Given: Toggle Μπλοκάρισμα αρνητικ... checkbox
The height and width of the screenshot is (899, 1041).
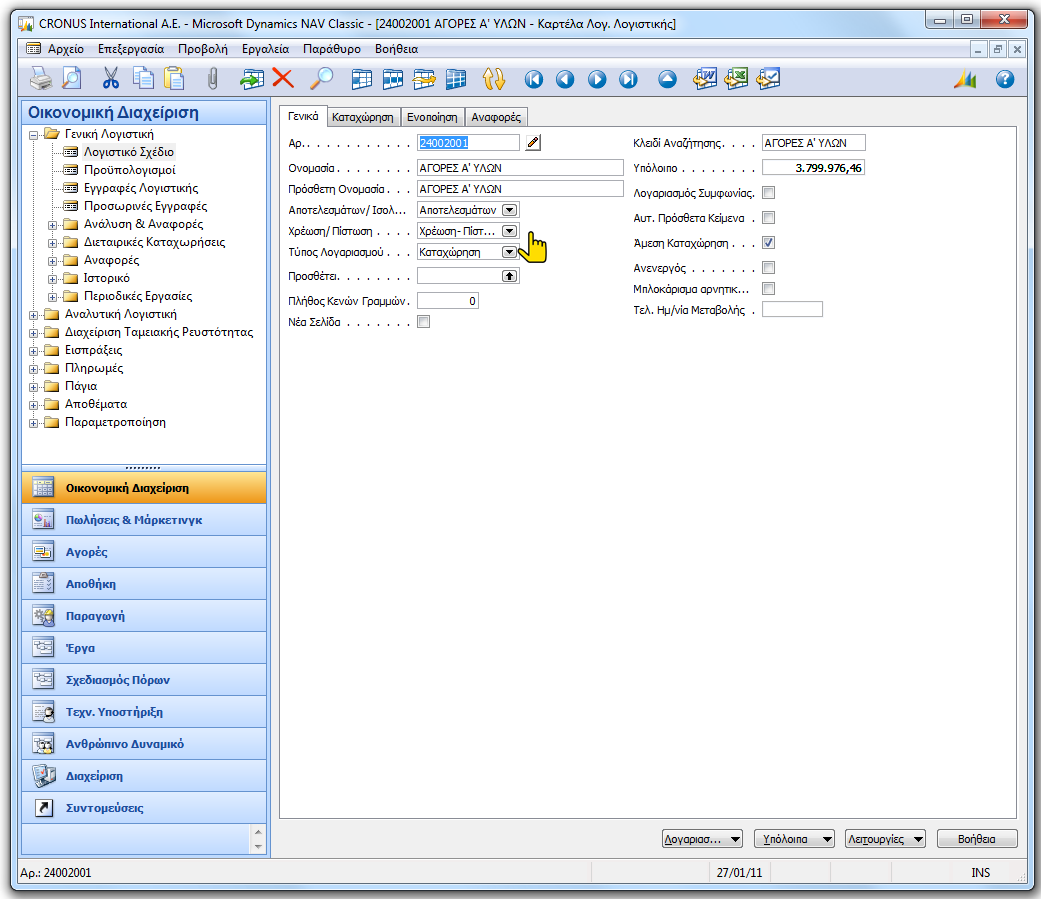Looking at the screenshot, I should (768, 289).
